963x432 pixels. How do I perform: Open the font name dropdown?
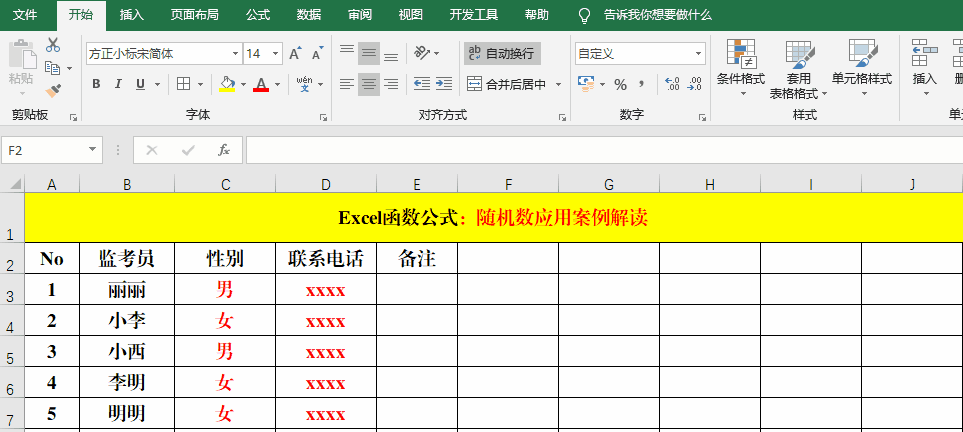[236, 54]
